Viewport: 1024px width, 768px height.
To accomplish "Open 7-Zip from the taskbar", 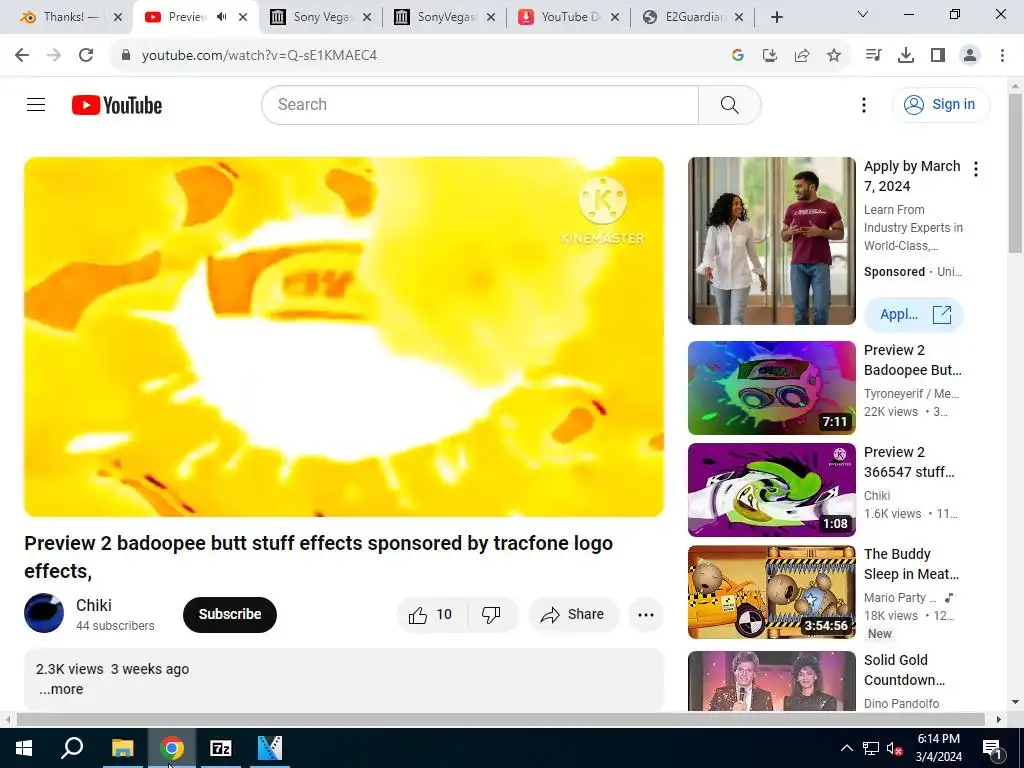I will (221, 748).
